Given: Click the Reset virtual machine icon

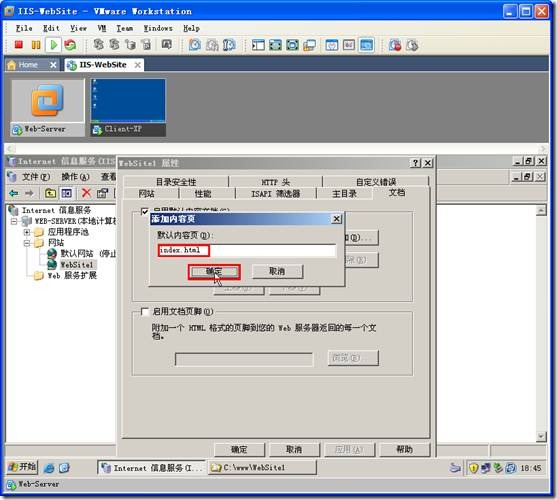Looking at the screenshot, I should (70, 45).
